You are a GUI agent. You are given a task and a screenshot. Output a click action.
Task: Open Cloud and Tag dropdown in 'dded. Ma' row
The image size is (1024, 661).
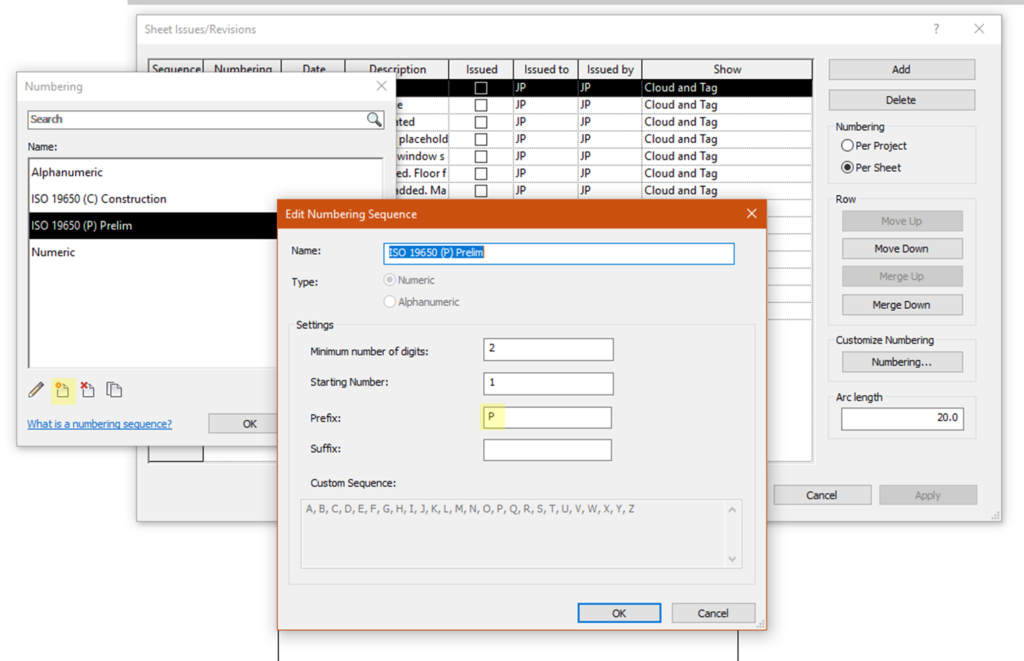(x=727, y=190)
